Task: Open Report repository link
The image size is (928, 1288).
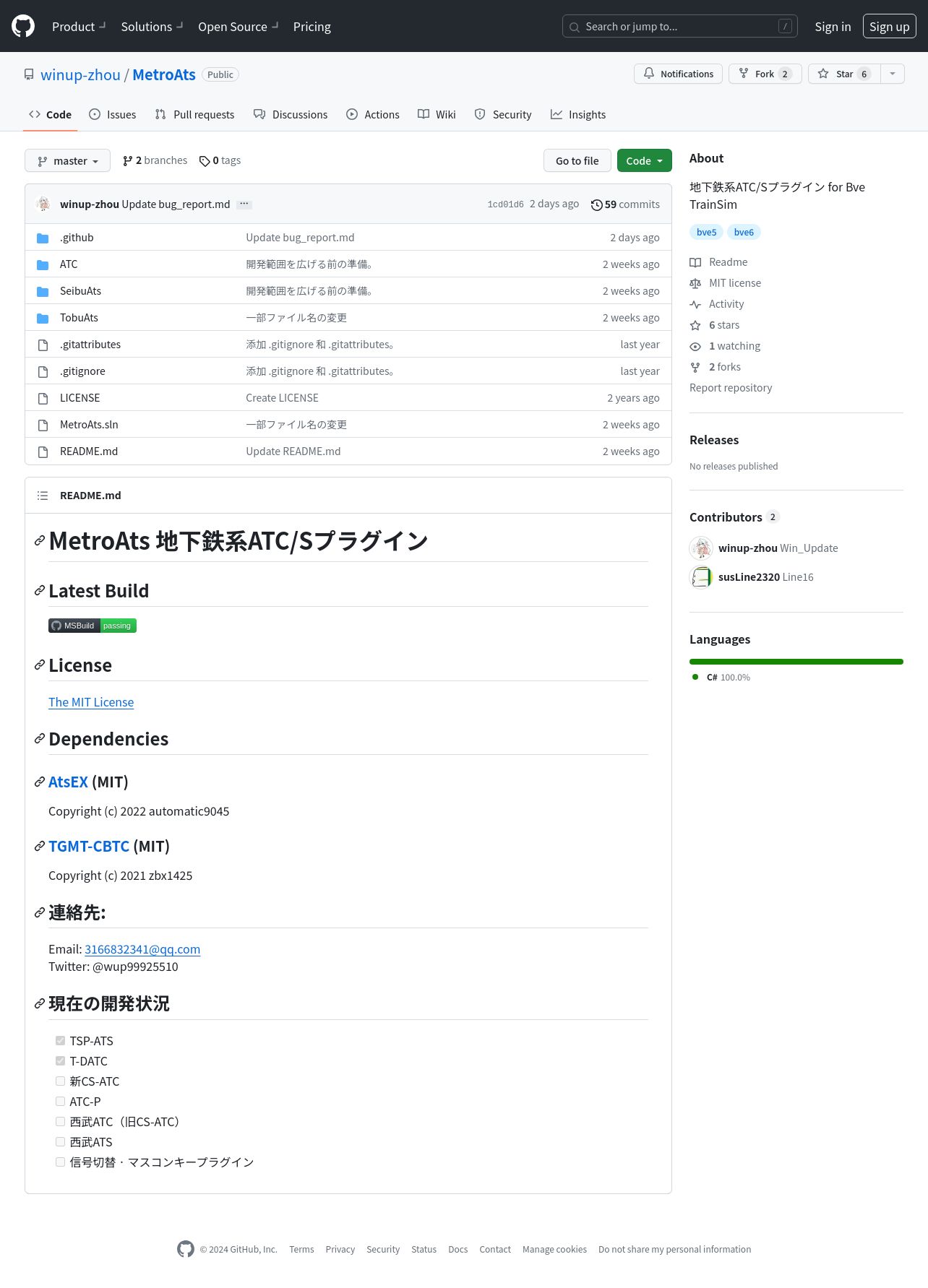Action: pyautogui.click(x=731, y=388)
